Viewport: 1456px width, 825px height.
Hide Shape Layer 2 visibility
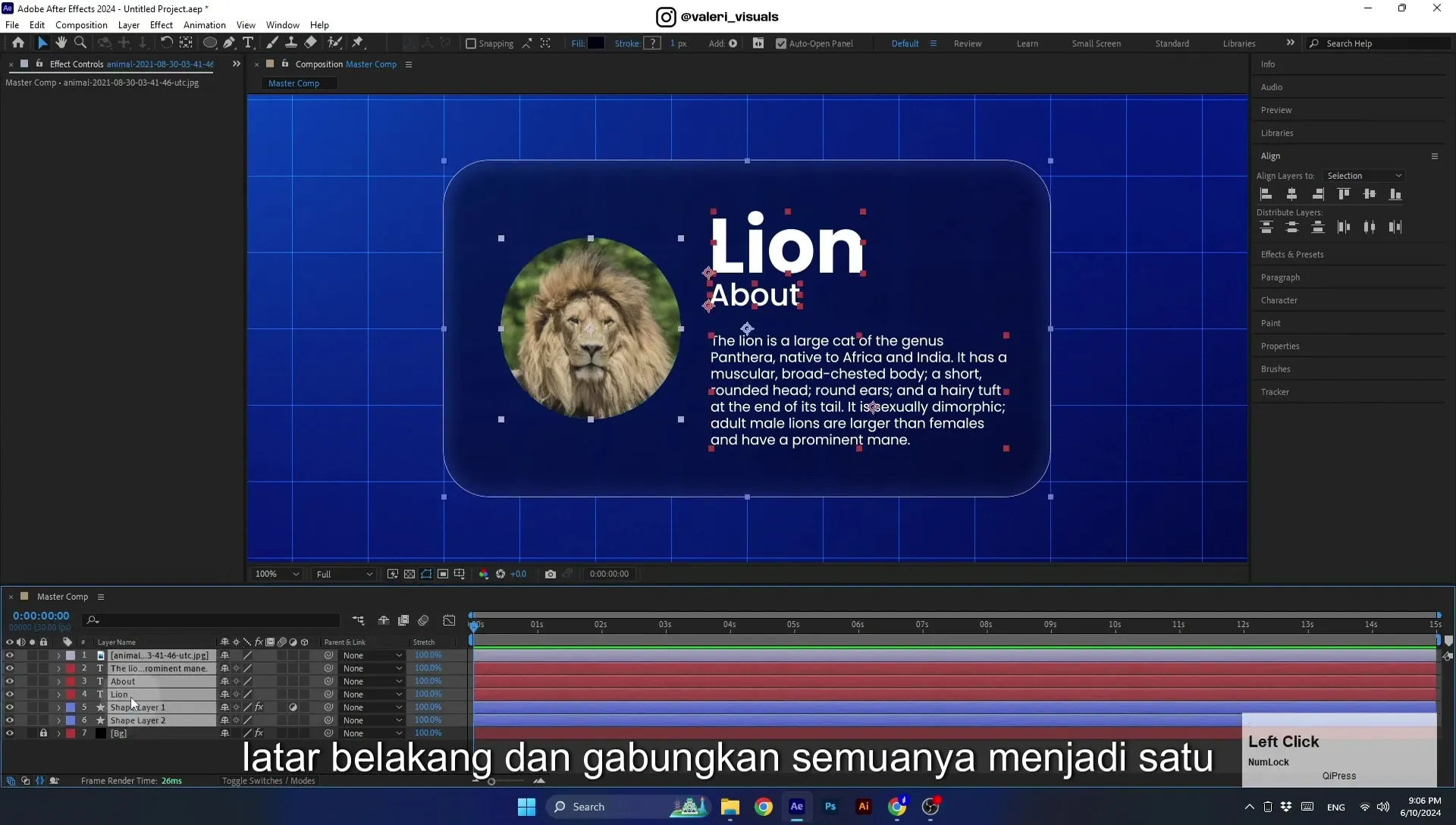coord(10,720)
